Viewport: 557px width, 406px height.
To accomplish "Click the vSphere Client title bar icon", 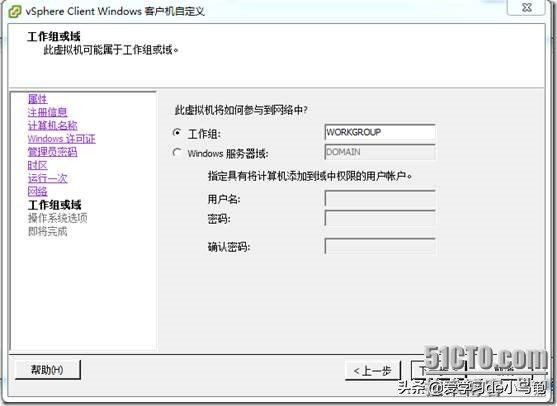I will tap(14, 12).
